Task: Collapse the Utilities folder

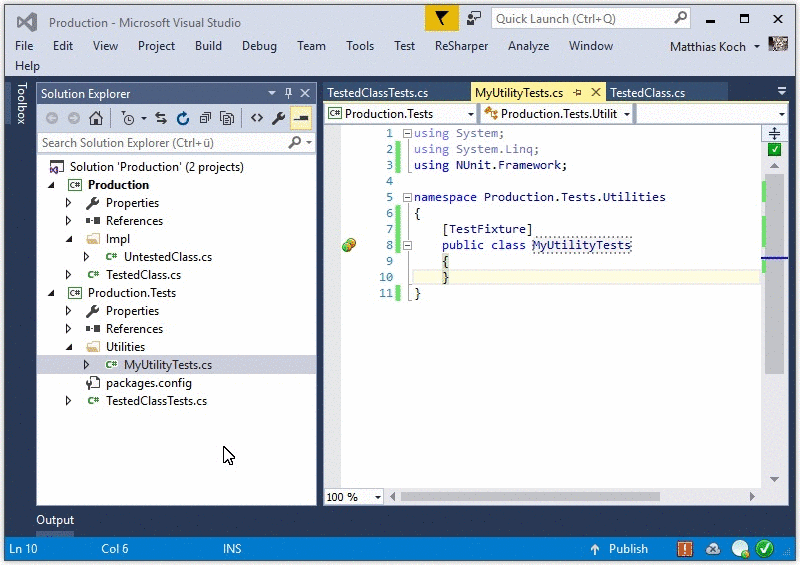Action: [69, 347]
